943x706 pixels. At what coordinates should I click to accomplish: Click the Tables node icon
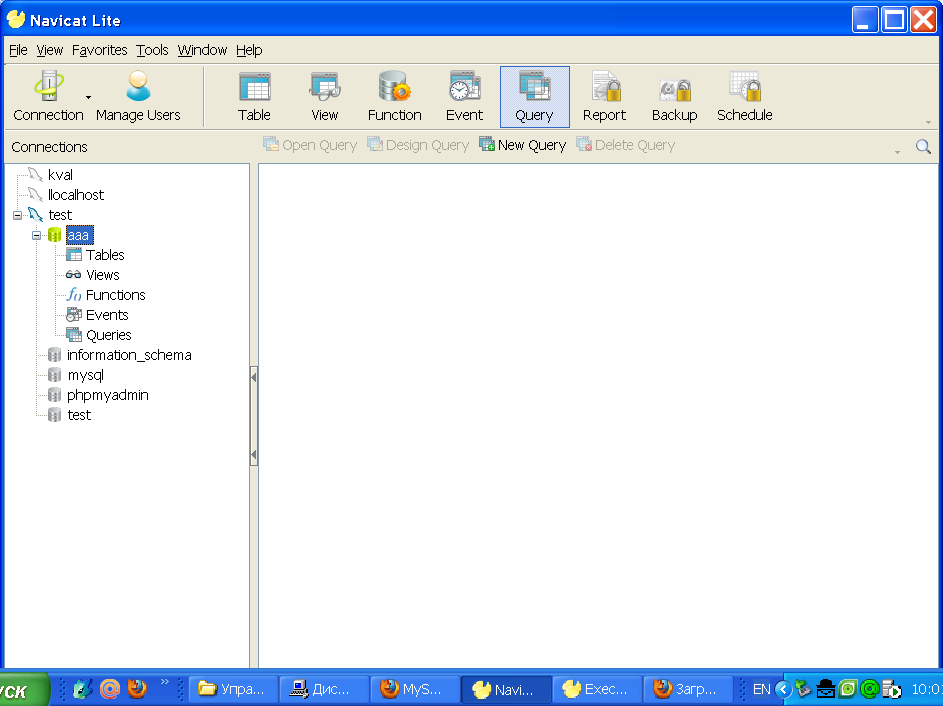point(74,255)
